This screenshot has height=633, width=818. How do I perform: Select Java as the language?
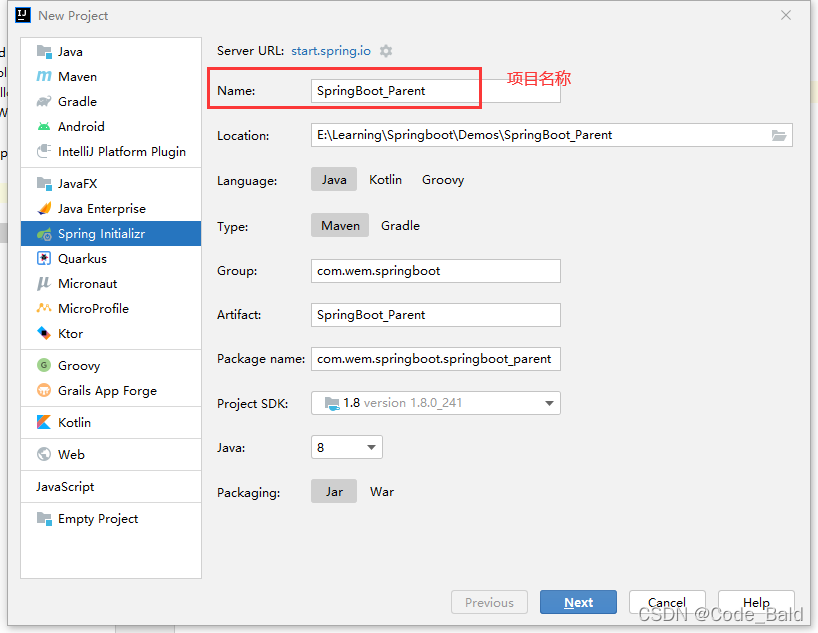tap(334, 180)
